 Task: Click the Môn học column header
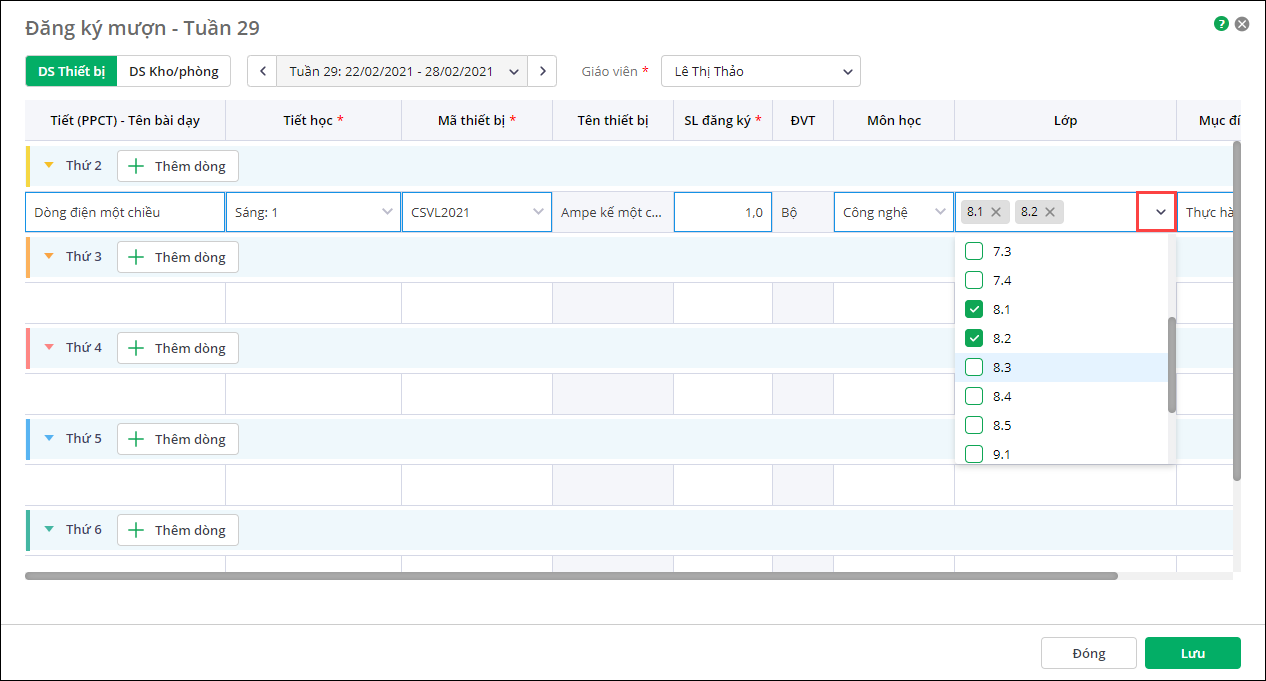[x=894, y=120]
